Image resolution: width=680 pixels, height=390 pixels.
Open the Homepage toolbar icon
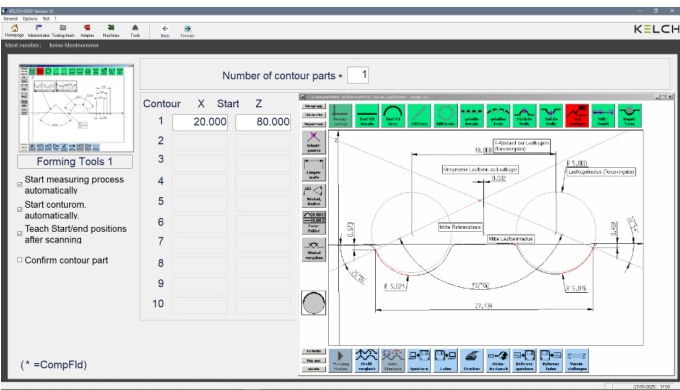click(14, 30)
